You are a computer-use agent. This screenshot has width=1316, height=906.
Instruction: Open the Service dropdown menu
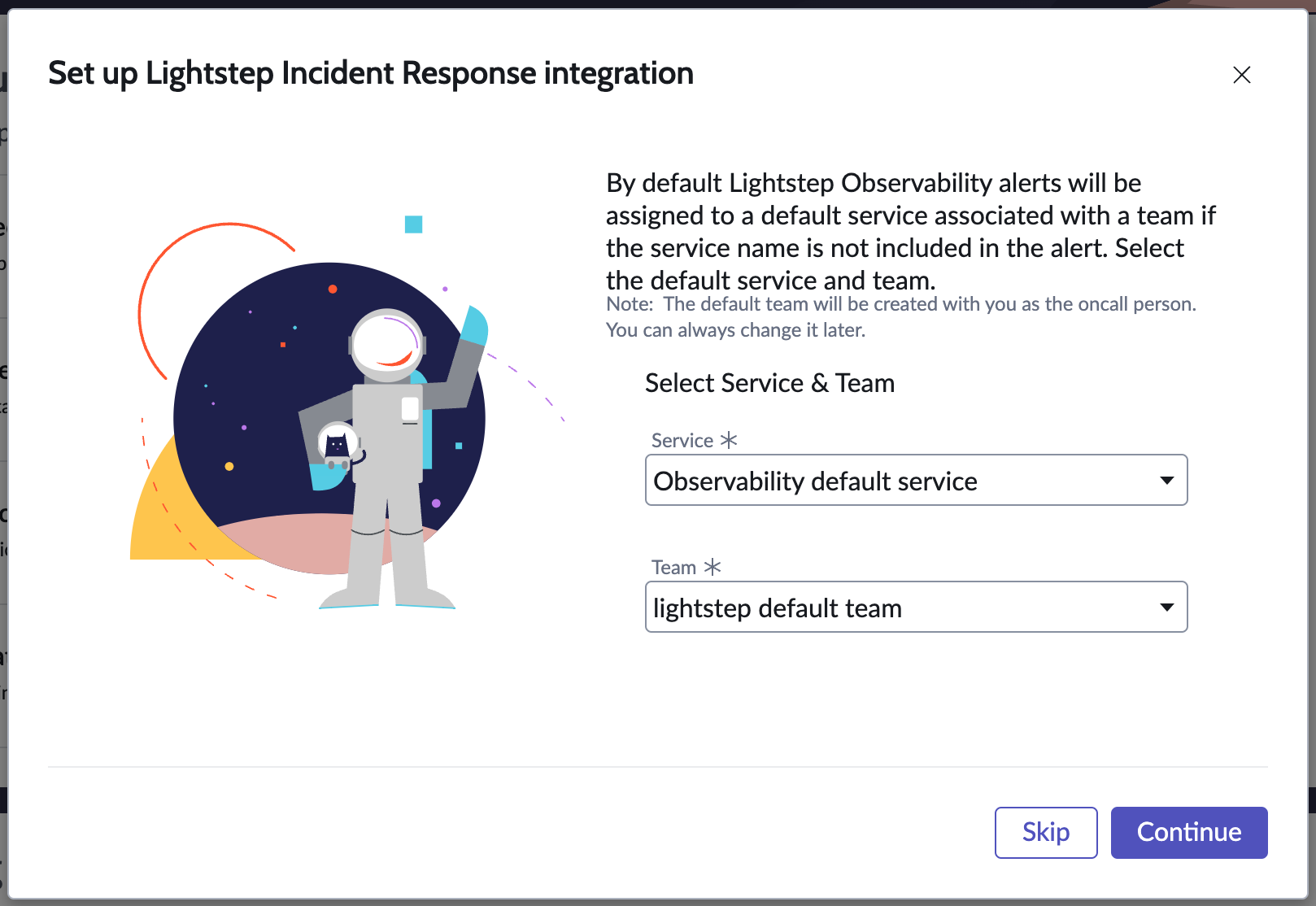[x=917, y=480]
